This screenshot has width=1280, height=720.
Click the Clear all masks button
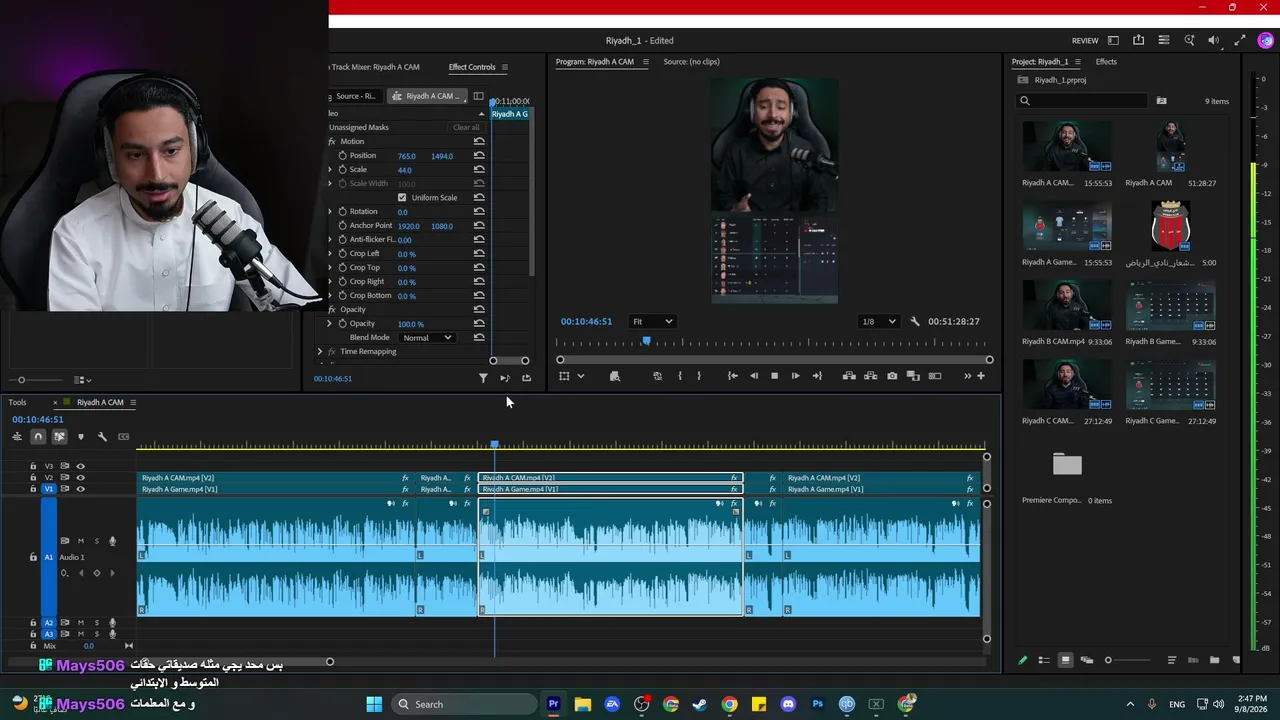[466, 128]
